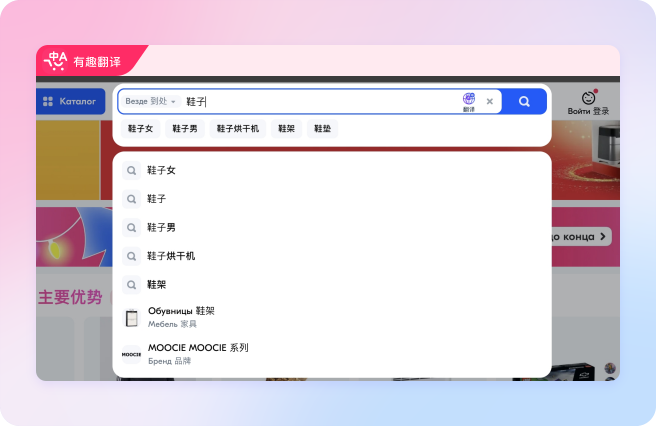Clear the search field with the X icon
This screenshot has height=426, width=656.
tap(489, 101)
